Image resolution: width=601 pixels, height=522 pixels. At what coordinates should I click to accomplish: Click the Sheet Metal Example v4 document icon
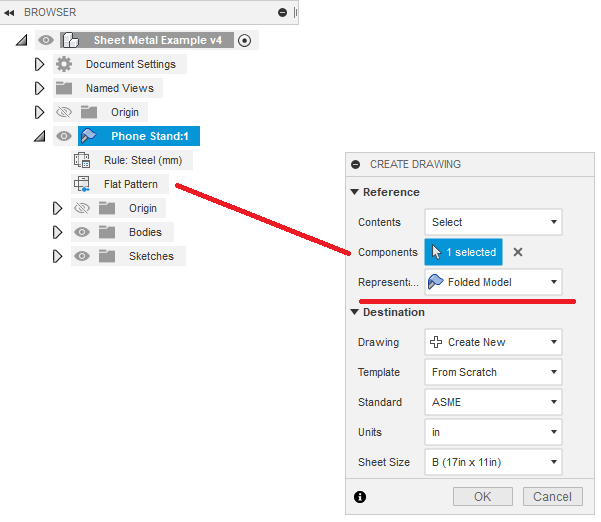click(71, 40)
